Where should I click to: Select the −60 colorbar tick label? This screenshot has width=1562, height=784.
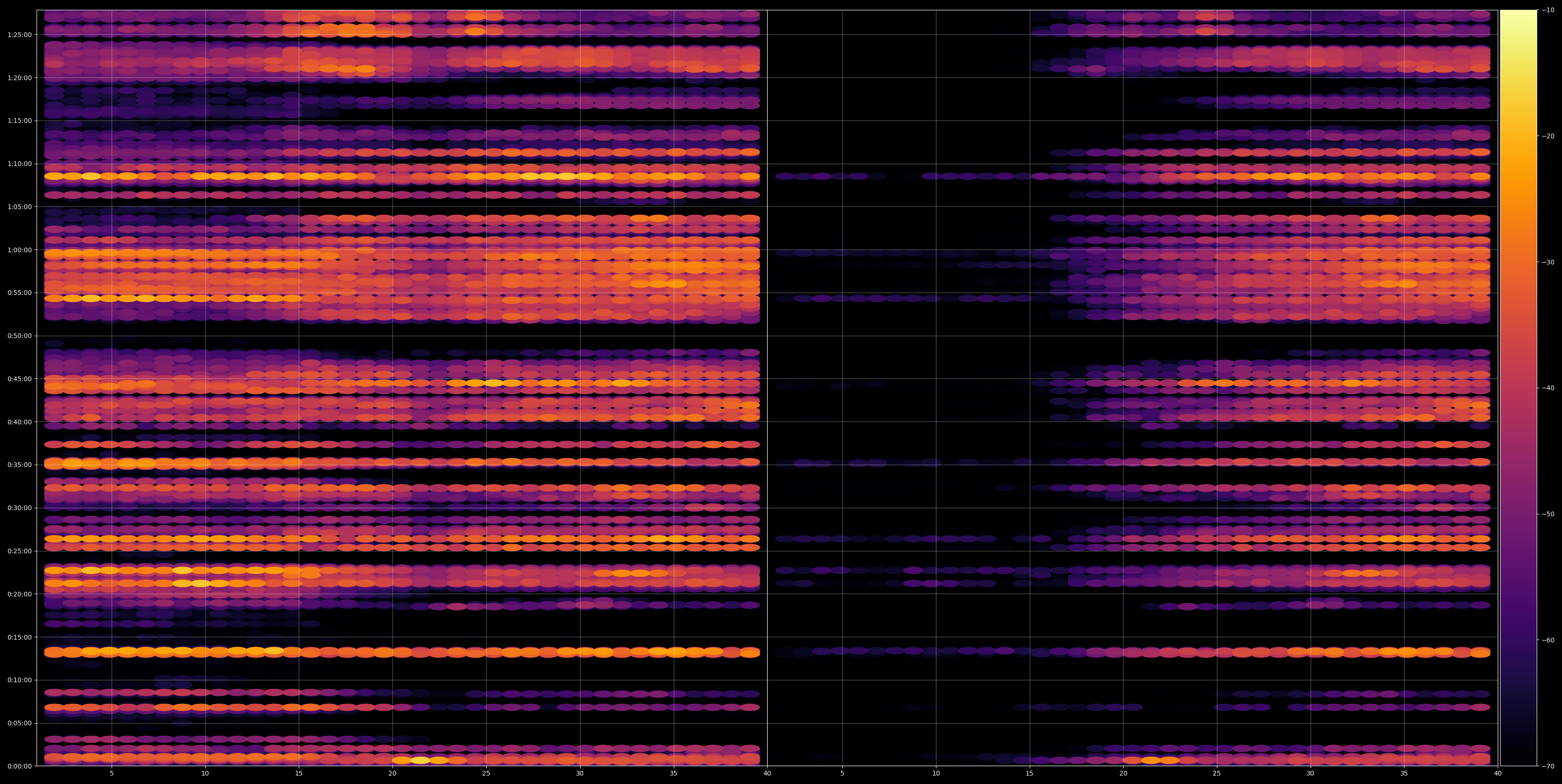(x=1547, y=641)
